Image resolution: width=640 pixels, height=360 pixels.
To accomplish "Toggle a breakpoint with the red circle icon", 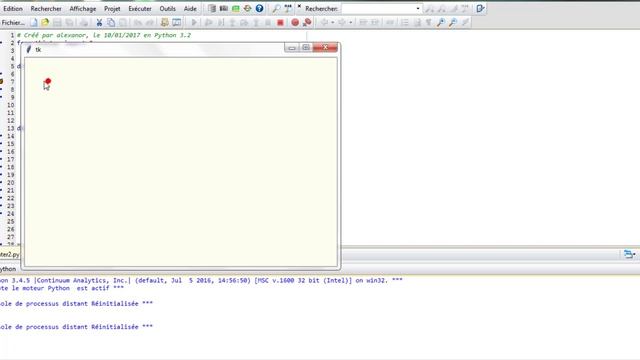I will coord(295,22).
